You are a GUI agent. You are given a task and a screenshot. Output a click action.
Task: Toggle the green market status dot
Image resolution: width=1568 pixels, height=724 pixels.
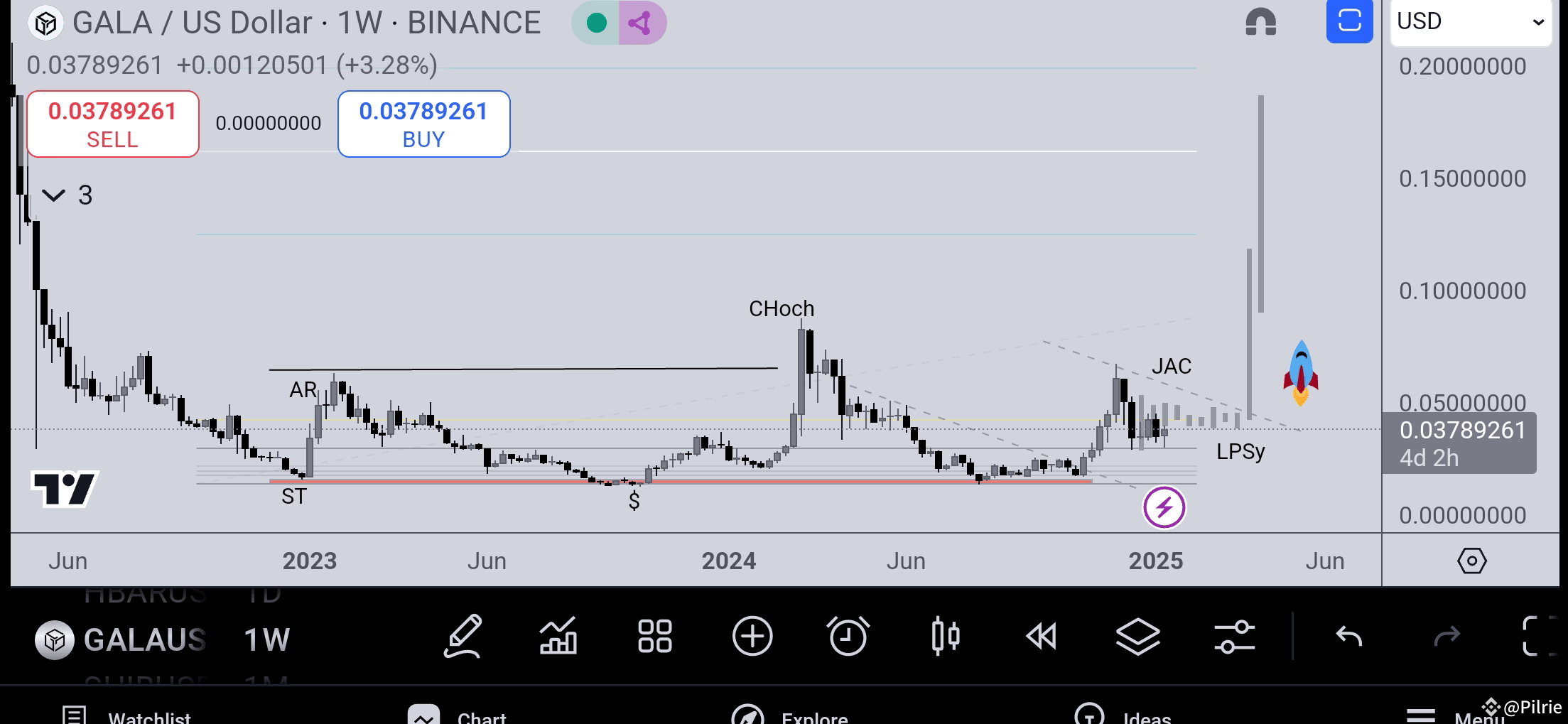(596, 23)
